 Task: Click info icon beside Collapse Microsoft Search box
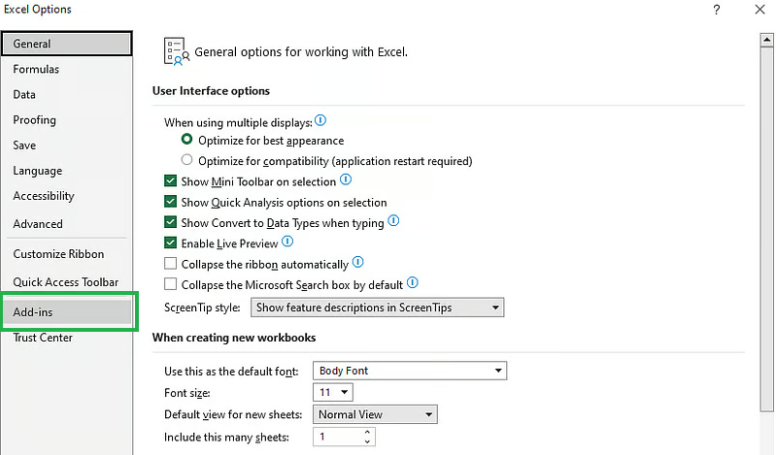pyautogui.click(x=412, y=284)
